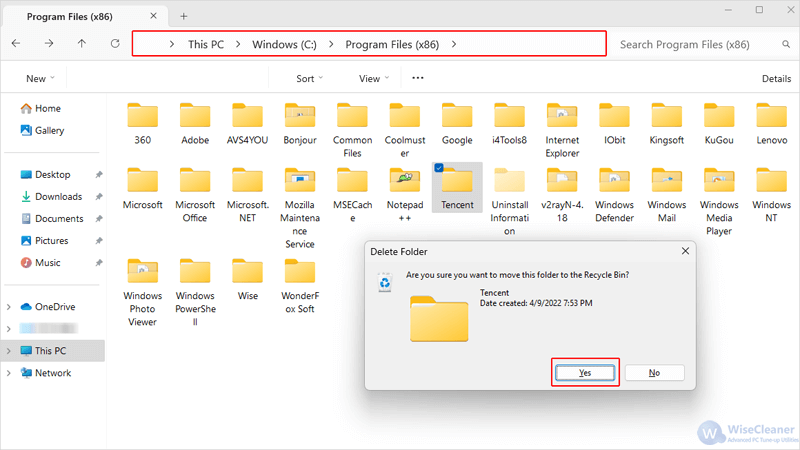Open Pictures quick access item
This screenshot has width=800, height=450.
pos(44,240)
